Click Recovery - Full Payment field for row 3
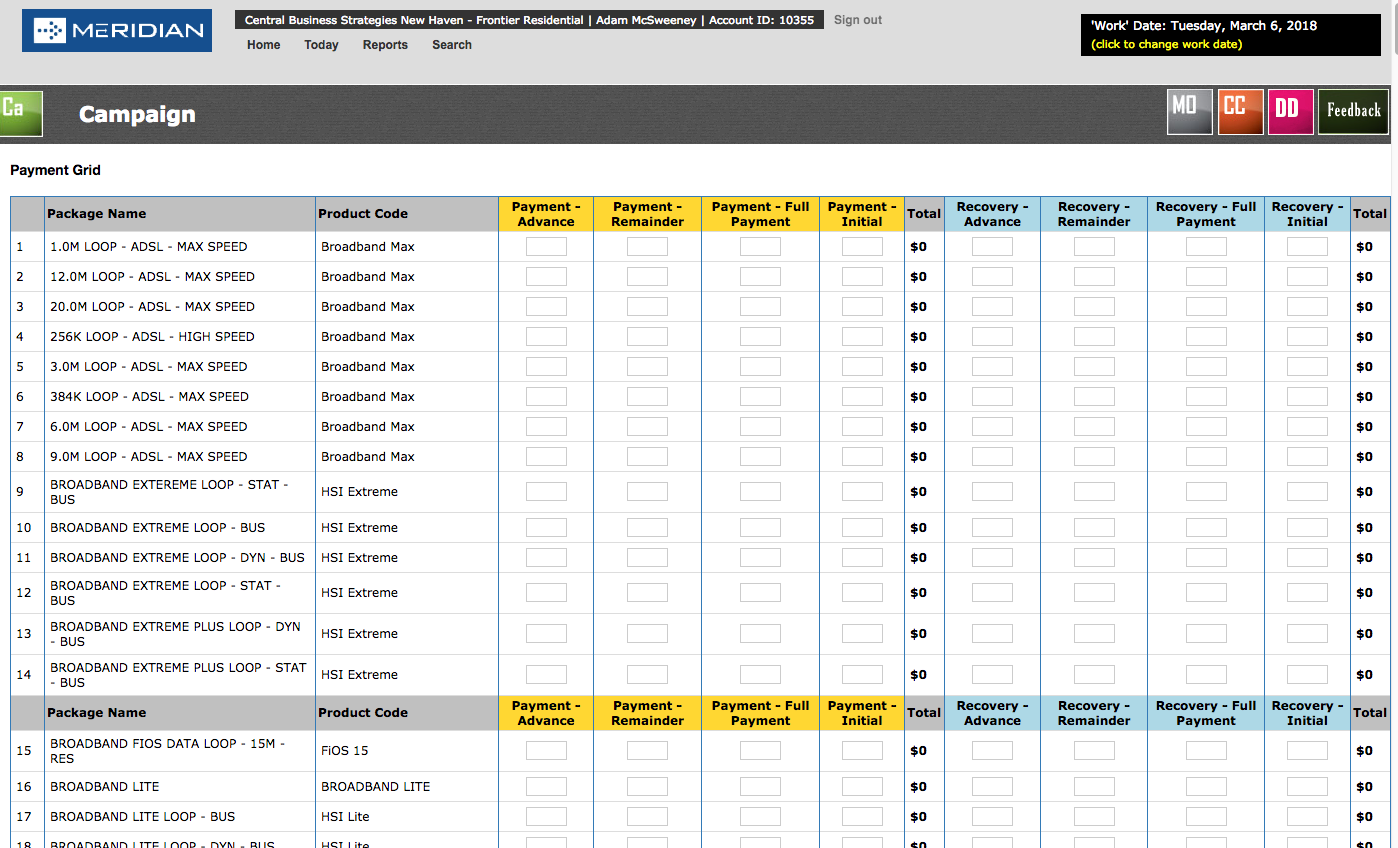Viewport: 1398px width, 848px height. click(1206, 307)
